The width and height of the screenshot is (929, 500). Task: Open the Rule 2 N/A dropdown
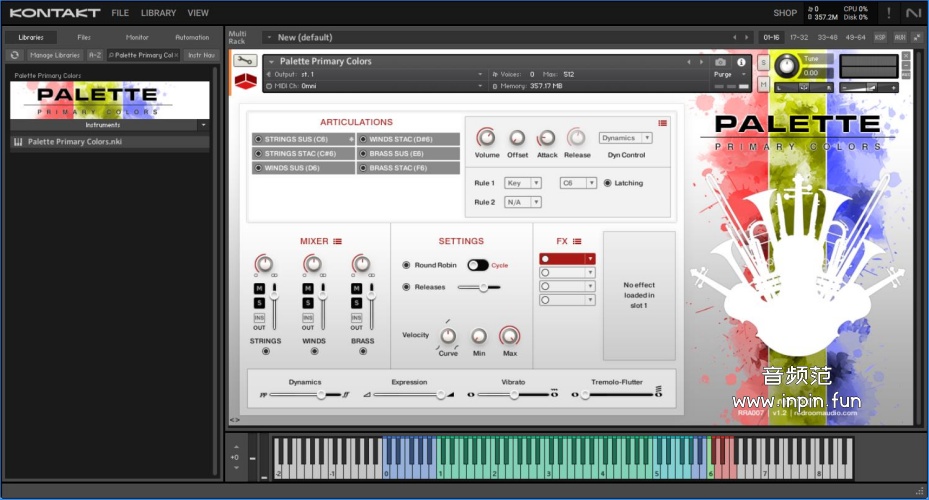coord(523,202)
